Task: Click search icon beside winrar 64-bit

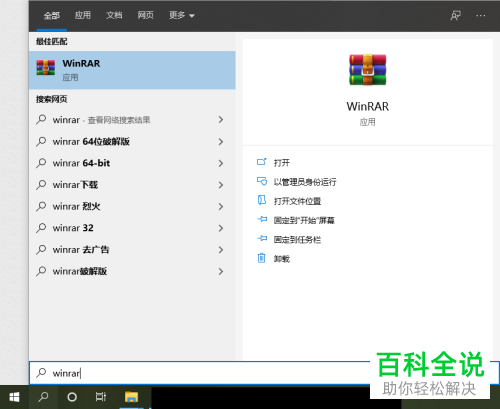Action: point(41,163)
